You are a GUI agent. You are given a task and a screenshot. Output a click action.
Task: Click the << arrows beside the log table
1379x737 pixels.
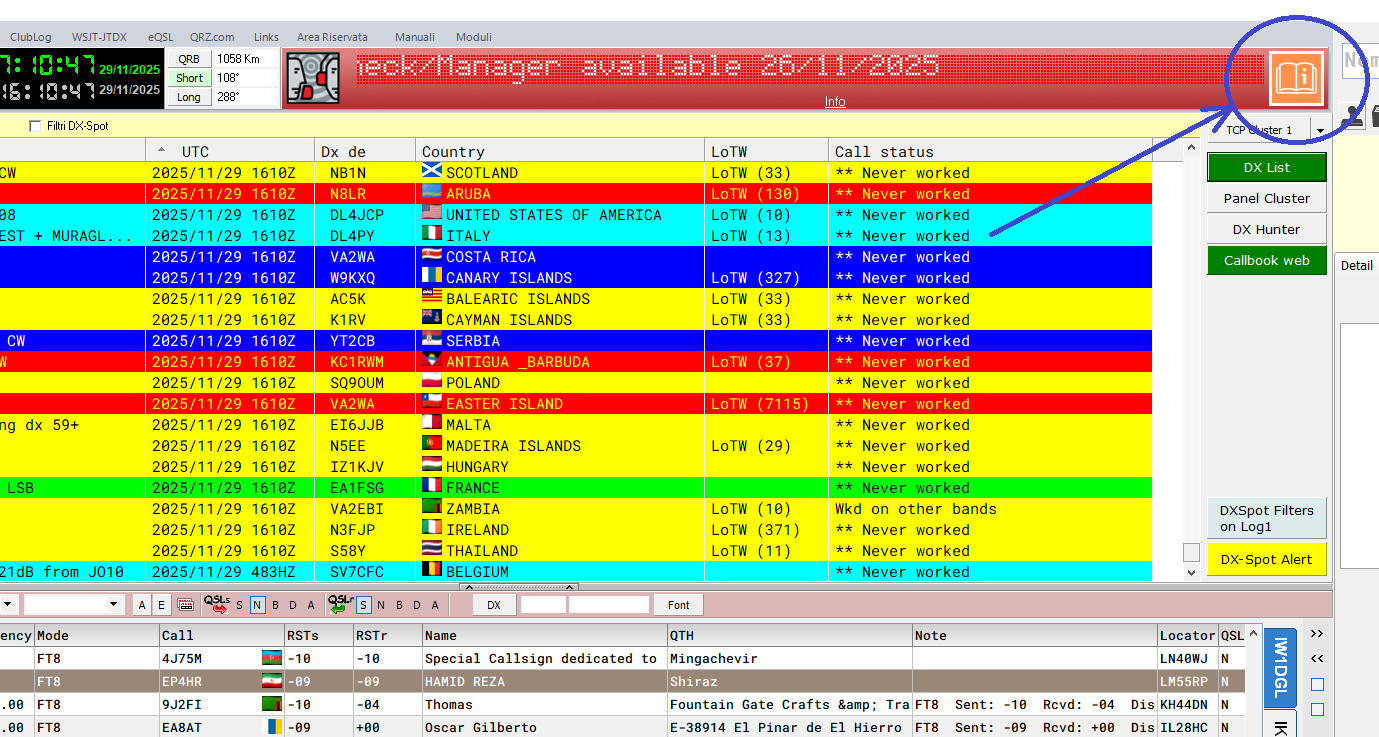coord(1316,658)
